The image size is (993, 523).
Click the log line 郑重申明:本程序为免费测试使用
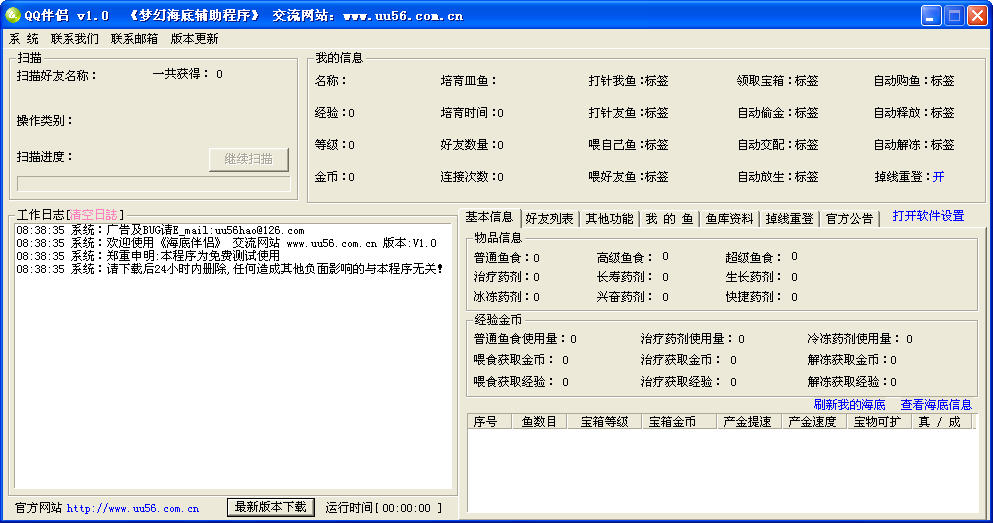pos(148,256)
